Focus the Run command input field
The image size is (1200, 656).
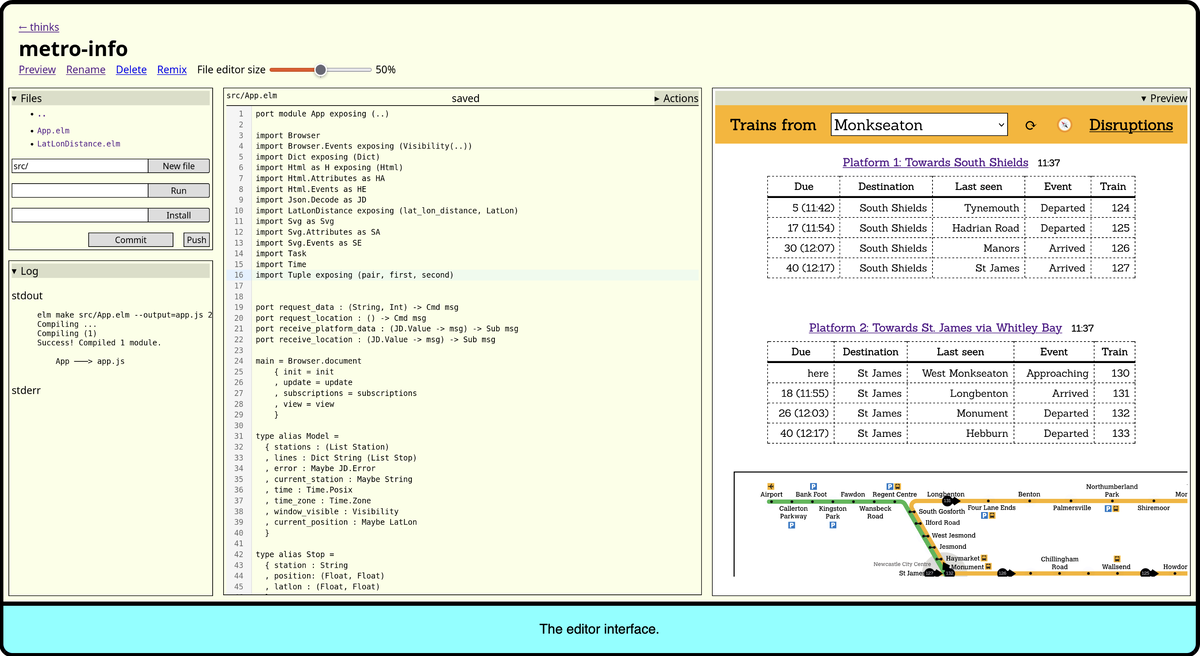80,190
